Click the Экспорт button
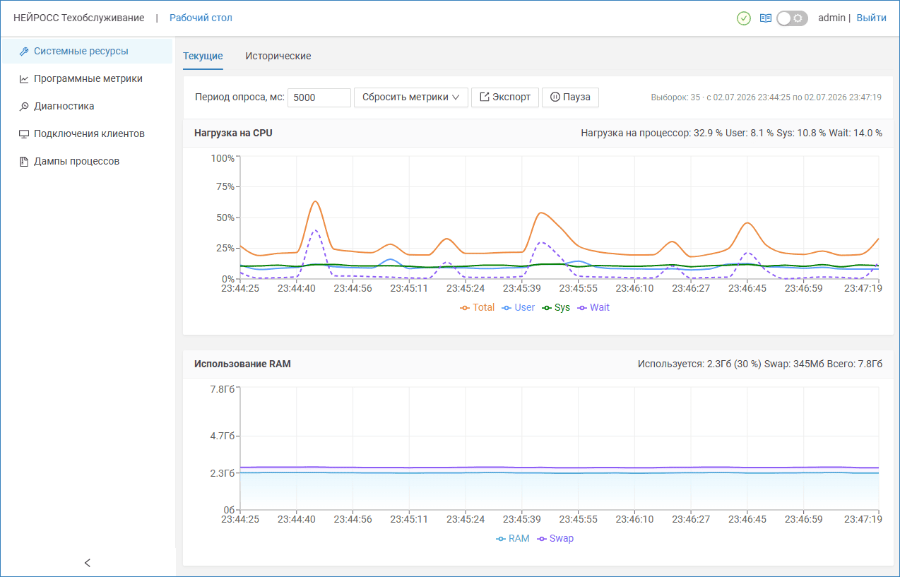This screenshot has height=577, width=900. pyautogui.click(x=505, y=98)
